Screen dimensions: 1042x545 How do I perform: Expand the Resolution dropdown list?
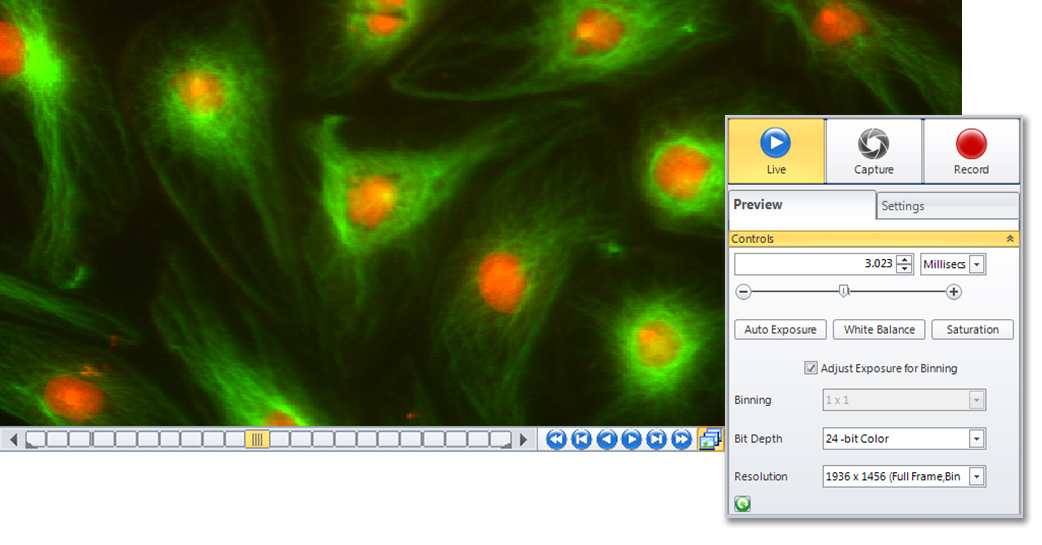click(976, 477)
